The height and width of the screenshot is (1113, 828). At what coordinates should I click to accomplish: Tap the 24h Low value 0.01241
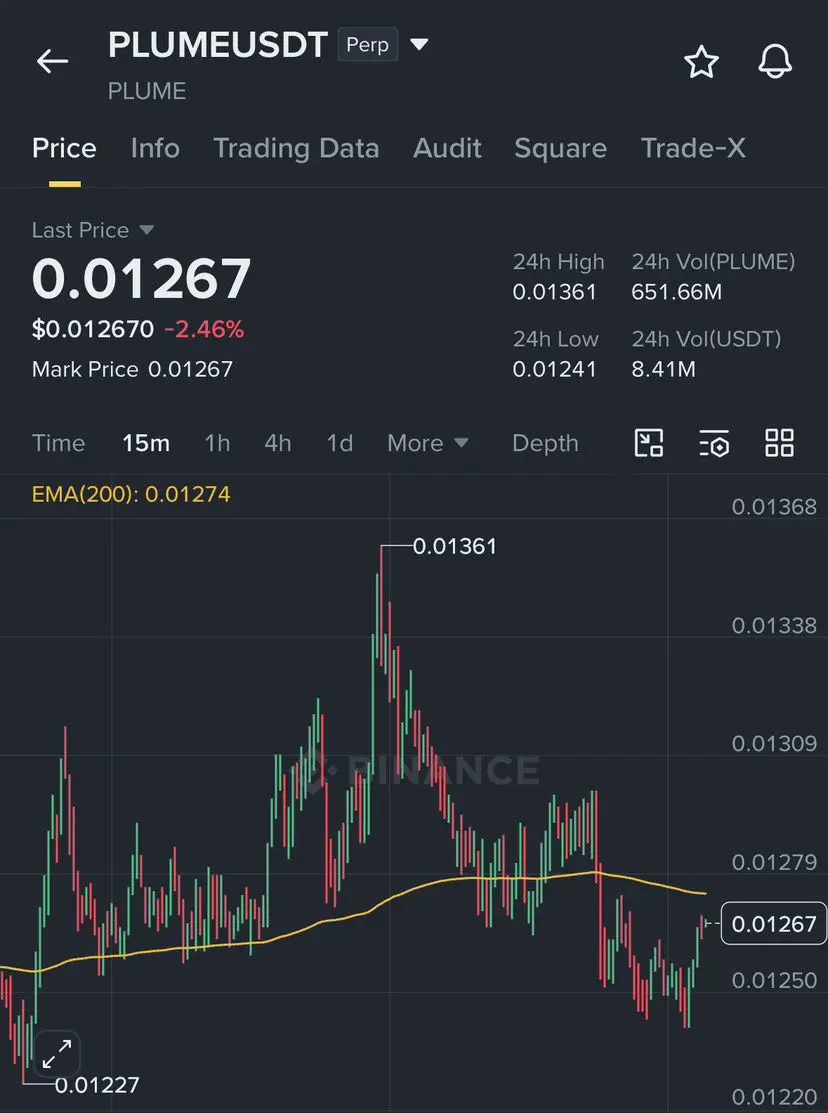coord(555,369)
